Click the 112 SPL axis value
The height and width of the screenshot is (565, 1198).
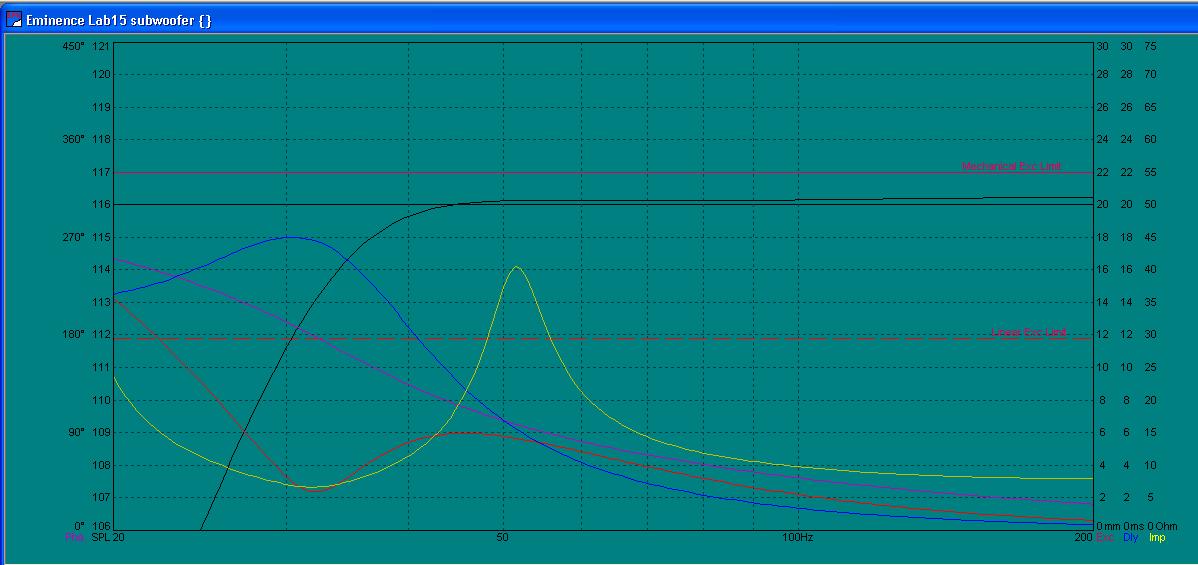(101, 334)
